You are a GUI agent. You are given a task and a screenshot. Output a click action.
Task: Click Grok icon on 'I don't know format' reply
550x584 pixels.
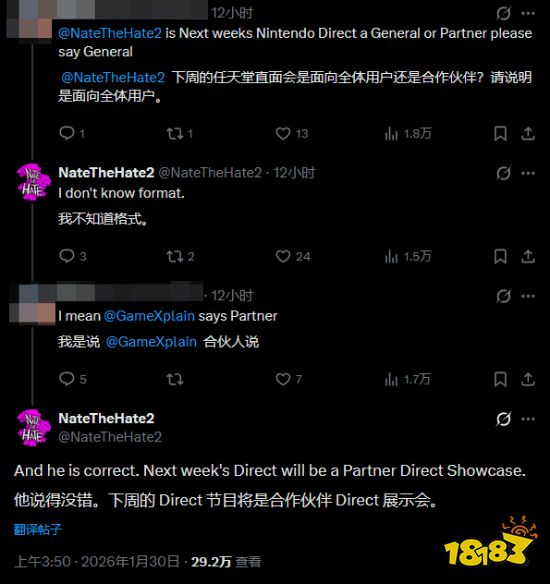click(503, 173)
